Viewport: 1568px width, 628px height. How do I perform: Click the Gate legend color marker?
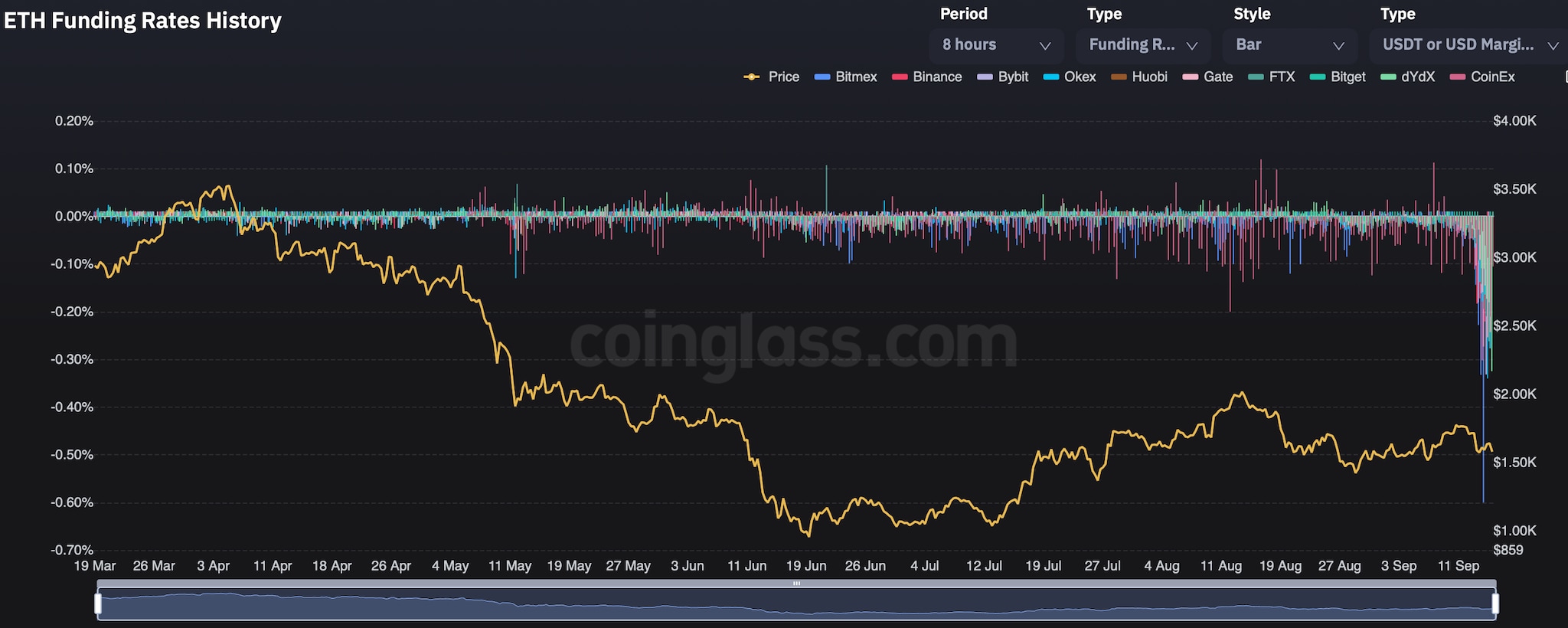pyautogui.click(x=1190, y=77)
